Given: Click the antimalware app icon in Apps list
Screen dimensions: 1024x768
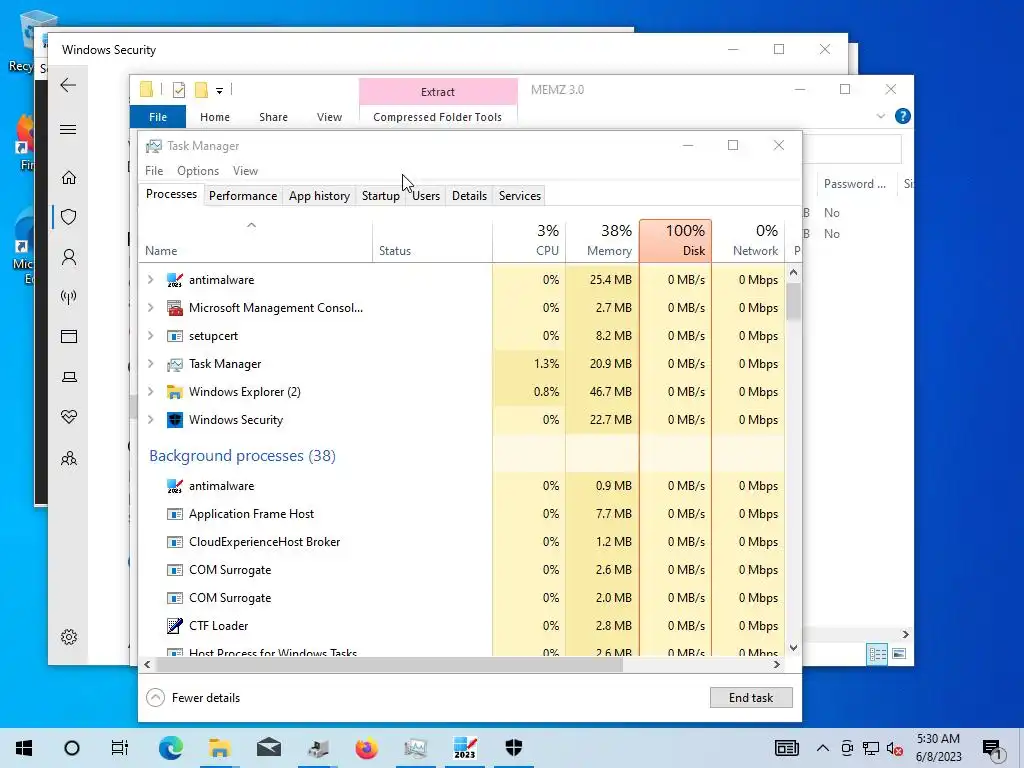Looking at the screenshot, I should point(174,280).
